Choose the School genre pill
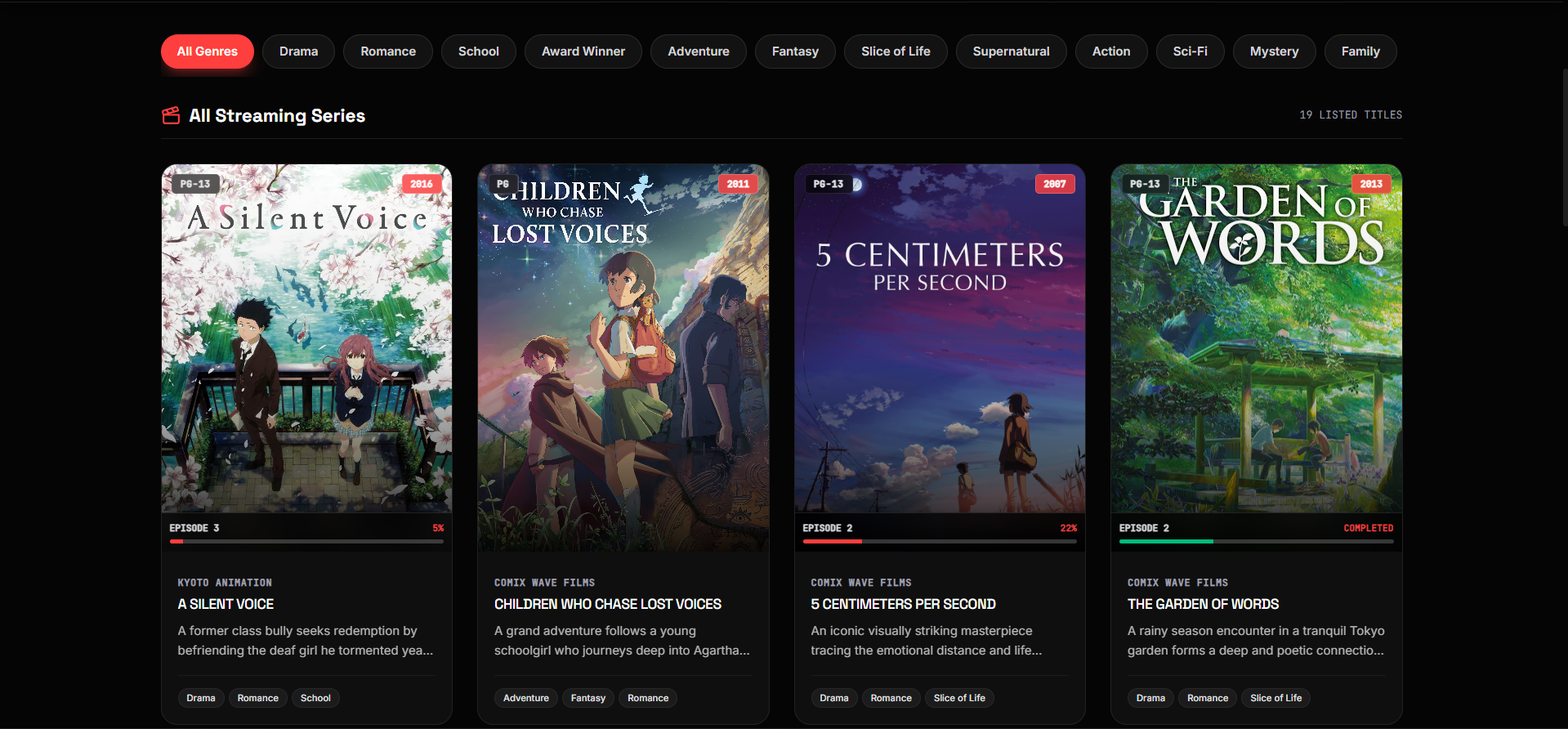 (x=479, y=51)
